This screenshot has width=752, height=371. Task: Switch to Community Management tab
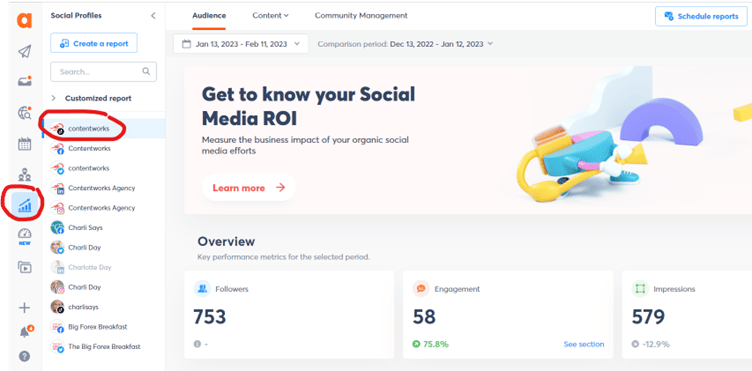(361, 15)
